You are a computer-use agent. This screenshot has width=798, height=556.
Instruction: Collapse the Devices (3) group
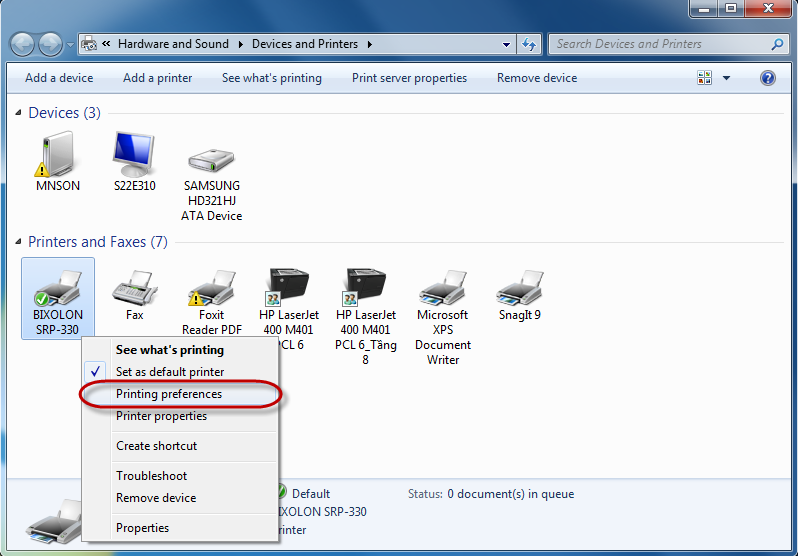(20, 114)
